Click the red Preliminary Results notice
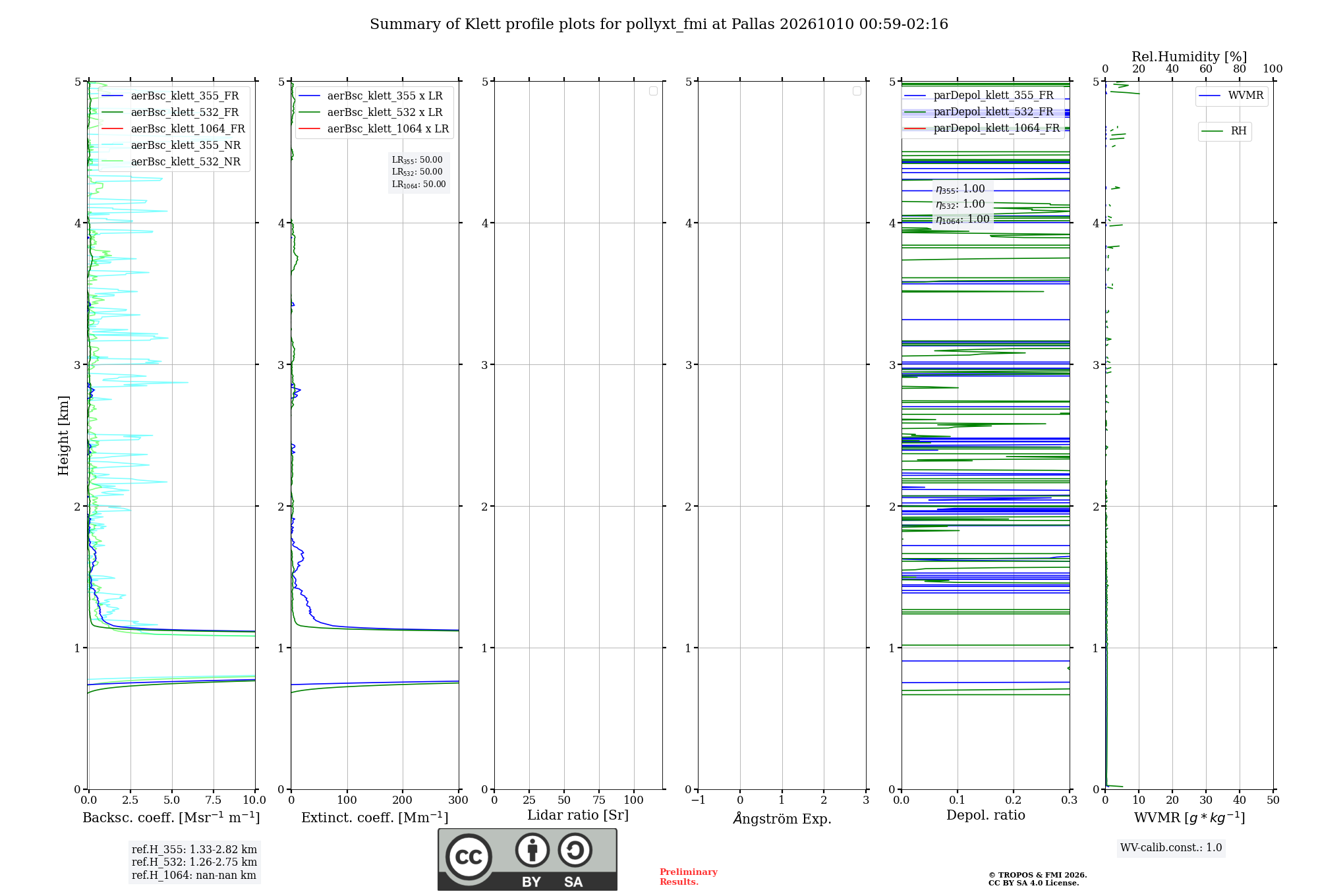The height and width of the screenshot is (896, 1318). click(x=689, y=877)
